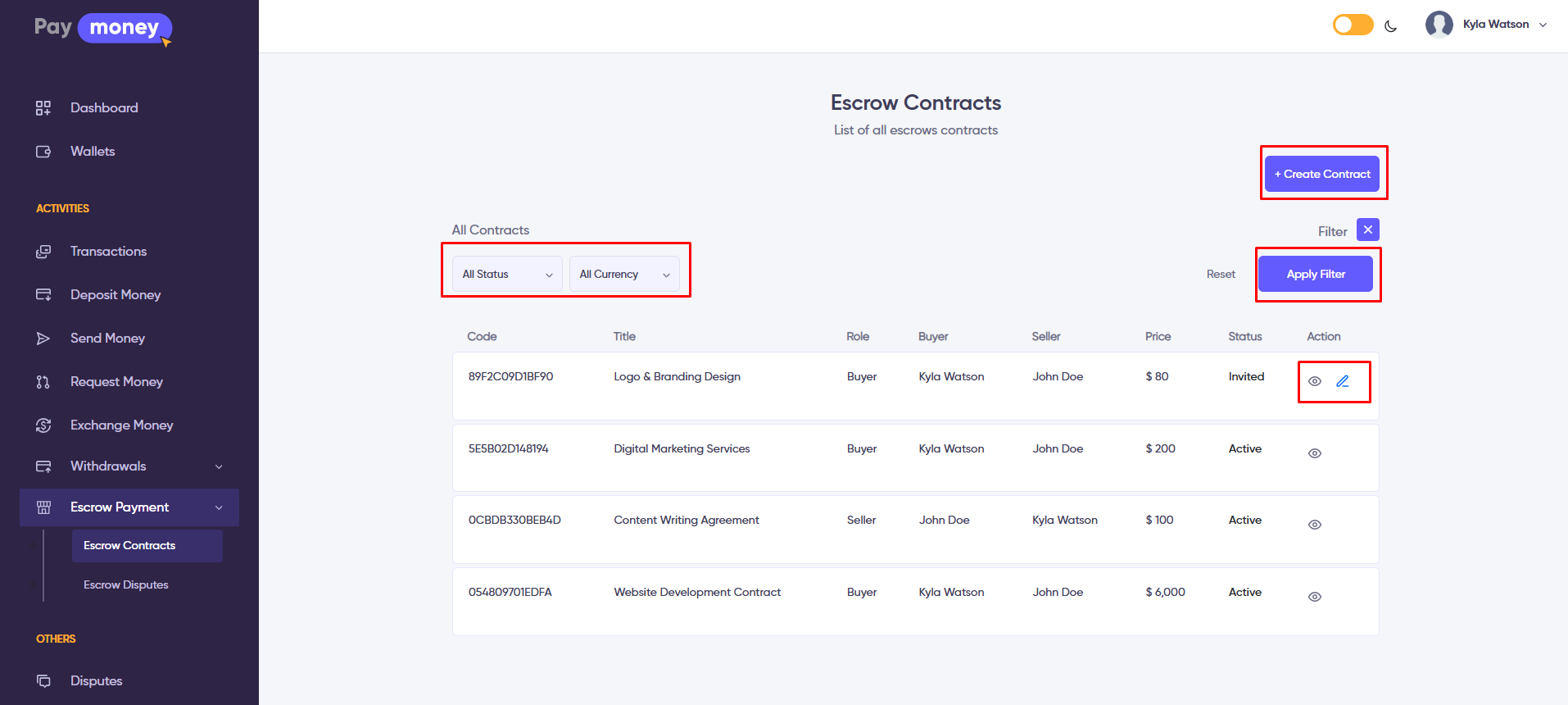Click the eye icon for Digital Marketing Services
The height and width of the screenshot is (705, 1568).
pos(1315,453)
